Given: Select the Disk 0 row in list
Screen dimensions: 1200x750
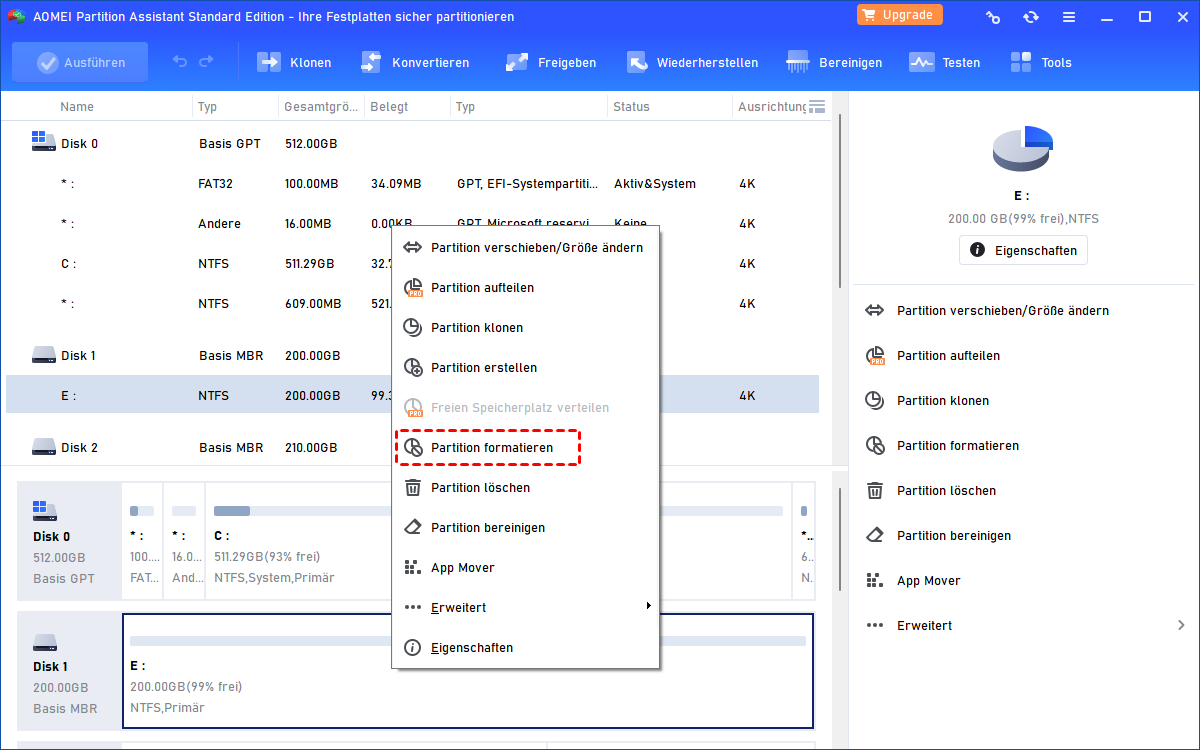Looking at the screenshot, I should (412, 143).
